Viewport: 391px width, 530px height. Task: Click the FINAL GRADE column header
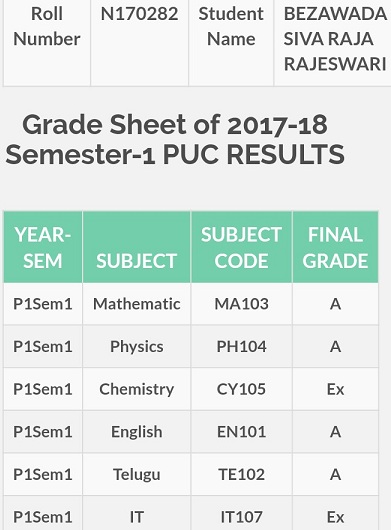(x=335, y=247)
